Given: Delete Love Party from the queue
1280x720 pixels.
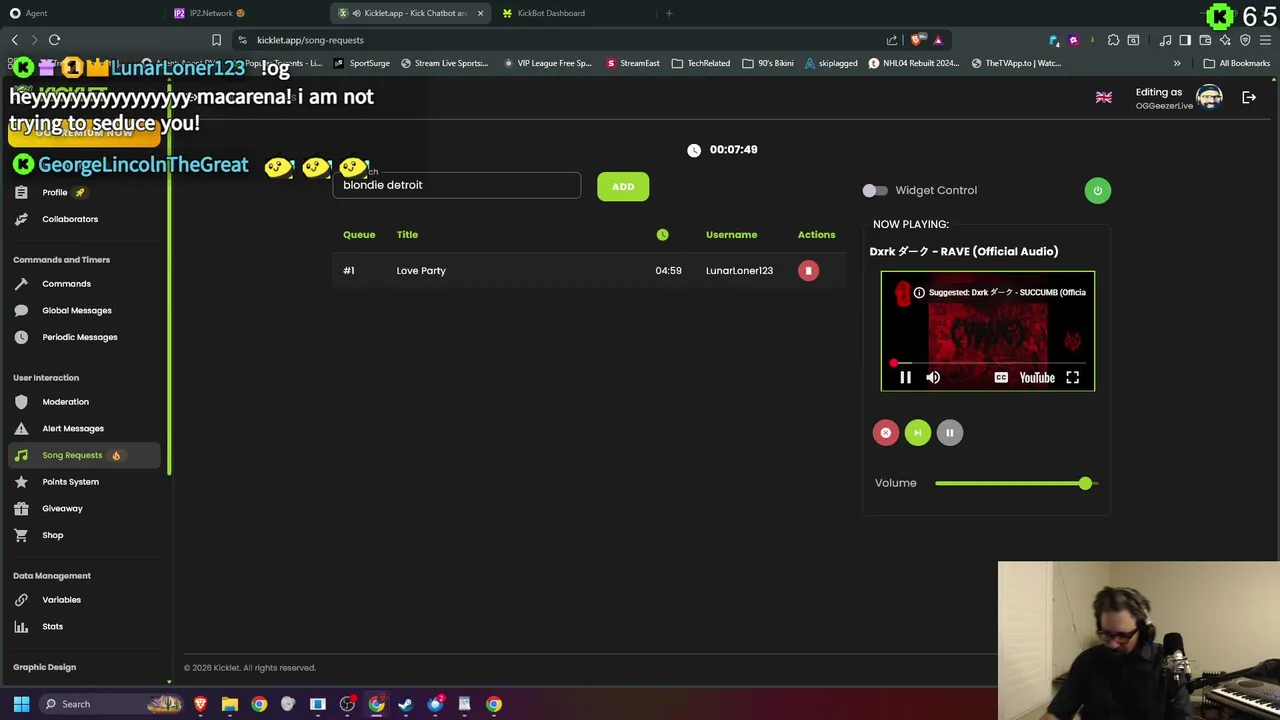Looking at the screenshot, I should [808, 271].
